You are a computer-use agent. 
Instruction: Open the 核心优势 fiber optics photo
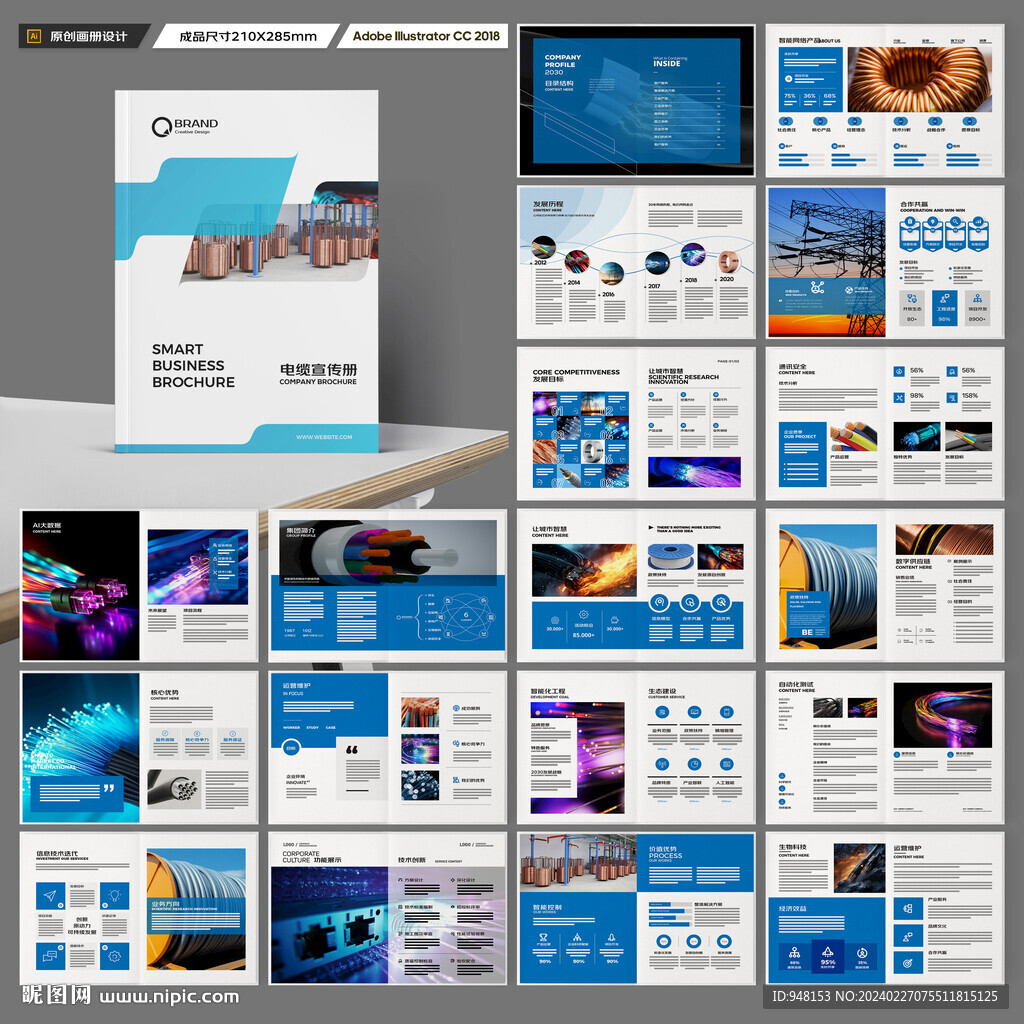click(81, 747)
